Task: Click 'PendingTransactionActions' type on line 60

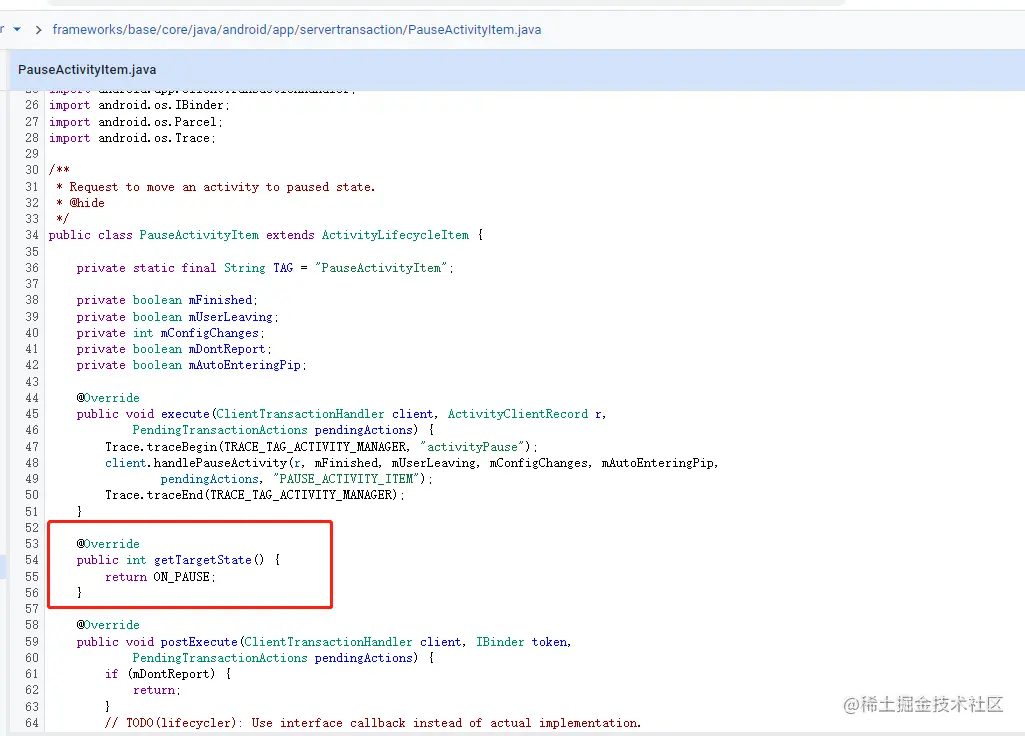Action: click(220, 658)
